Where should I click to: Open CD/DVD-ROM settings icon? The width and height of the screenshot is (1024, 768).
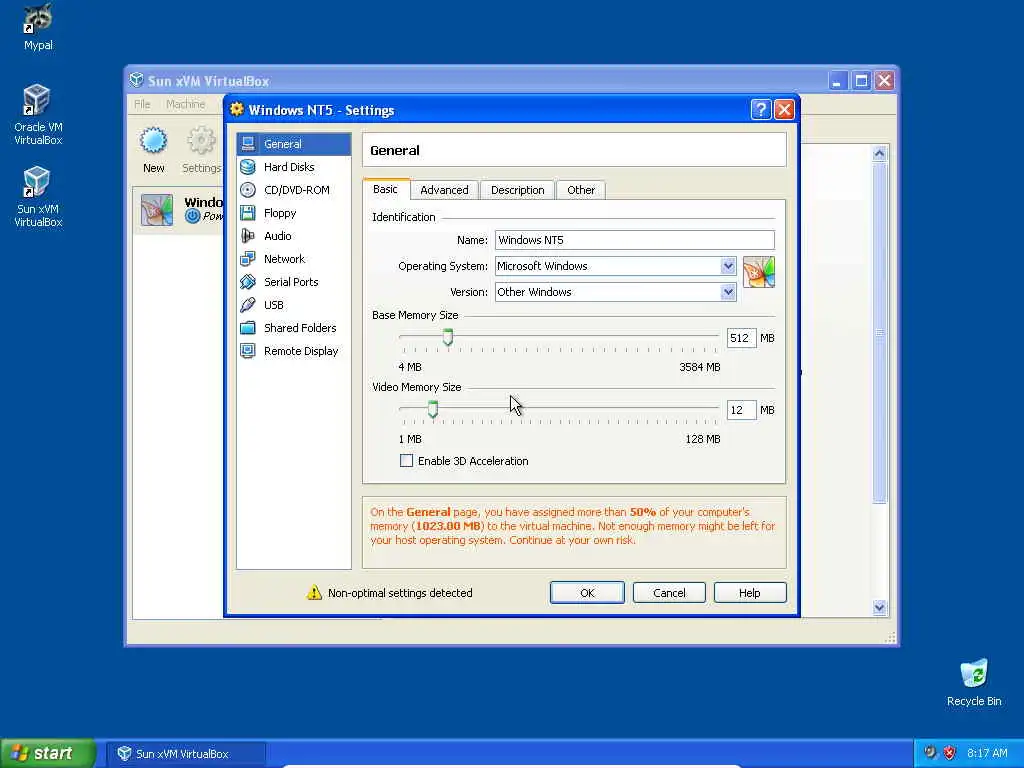tap(248, 190)
